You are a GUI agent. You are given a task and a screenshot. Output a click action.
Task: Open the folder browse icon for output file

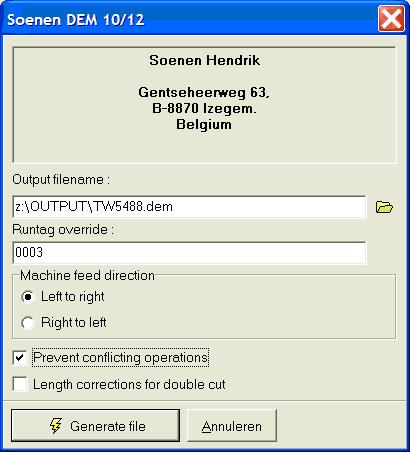tap(384, 207)
